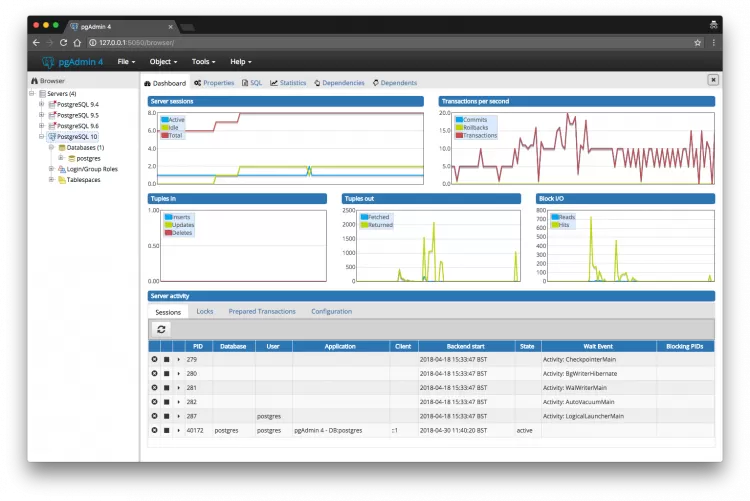Collapse the Servers (4) tree node
The image size is (750, 501).
point(32,93)
